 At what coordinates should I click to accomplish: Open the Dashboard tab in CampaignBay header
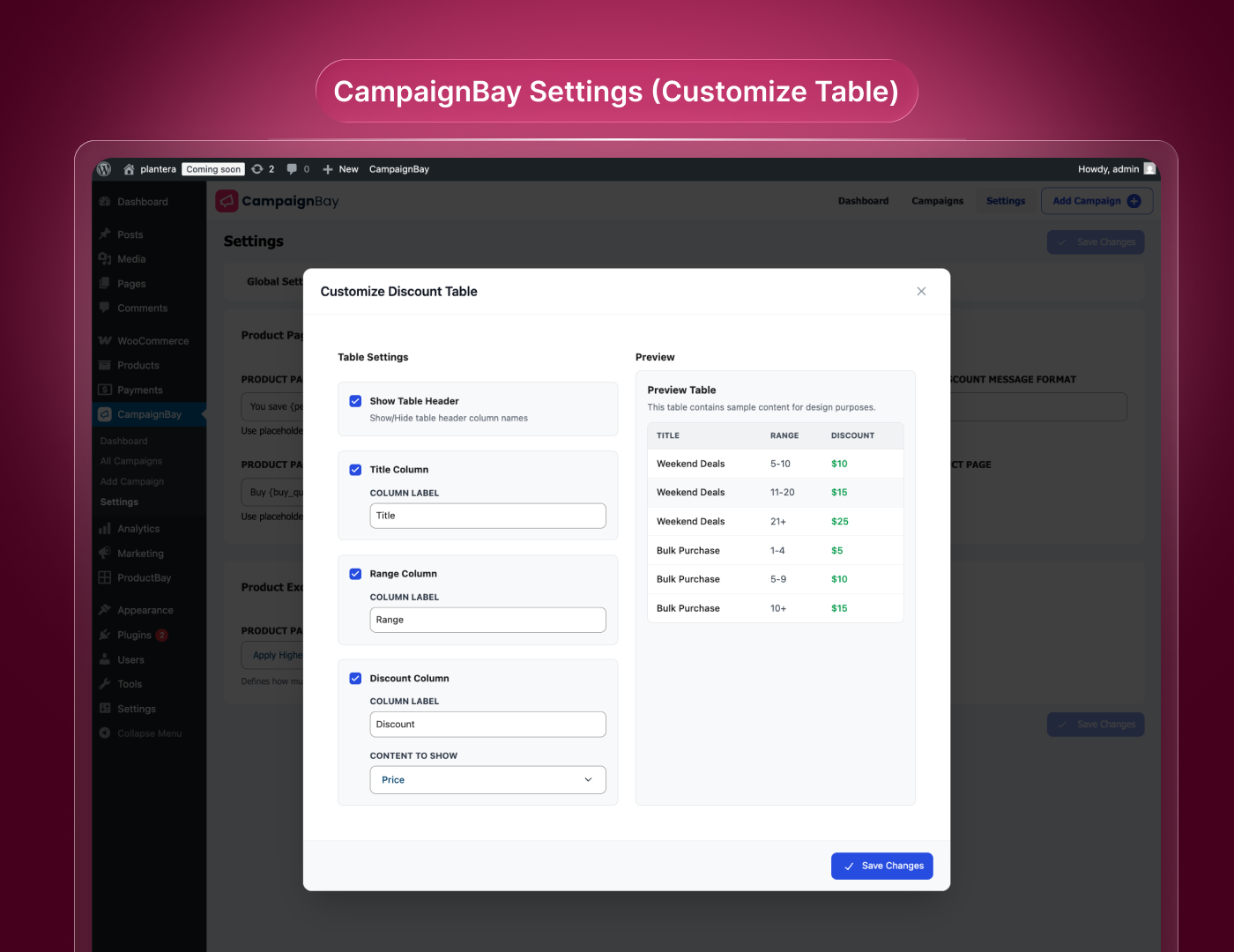point(863,201)
